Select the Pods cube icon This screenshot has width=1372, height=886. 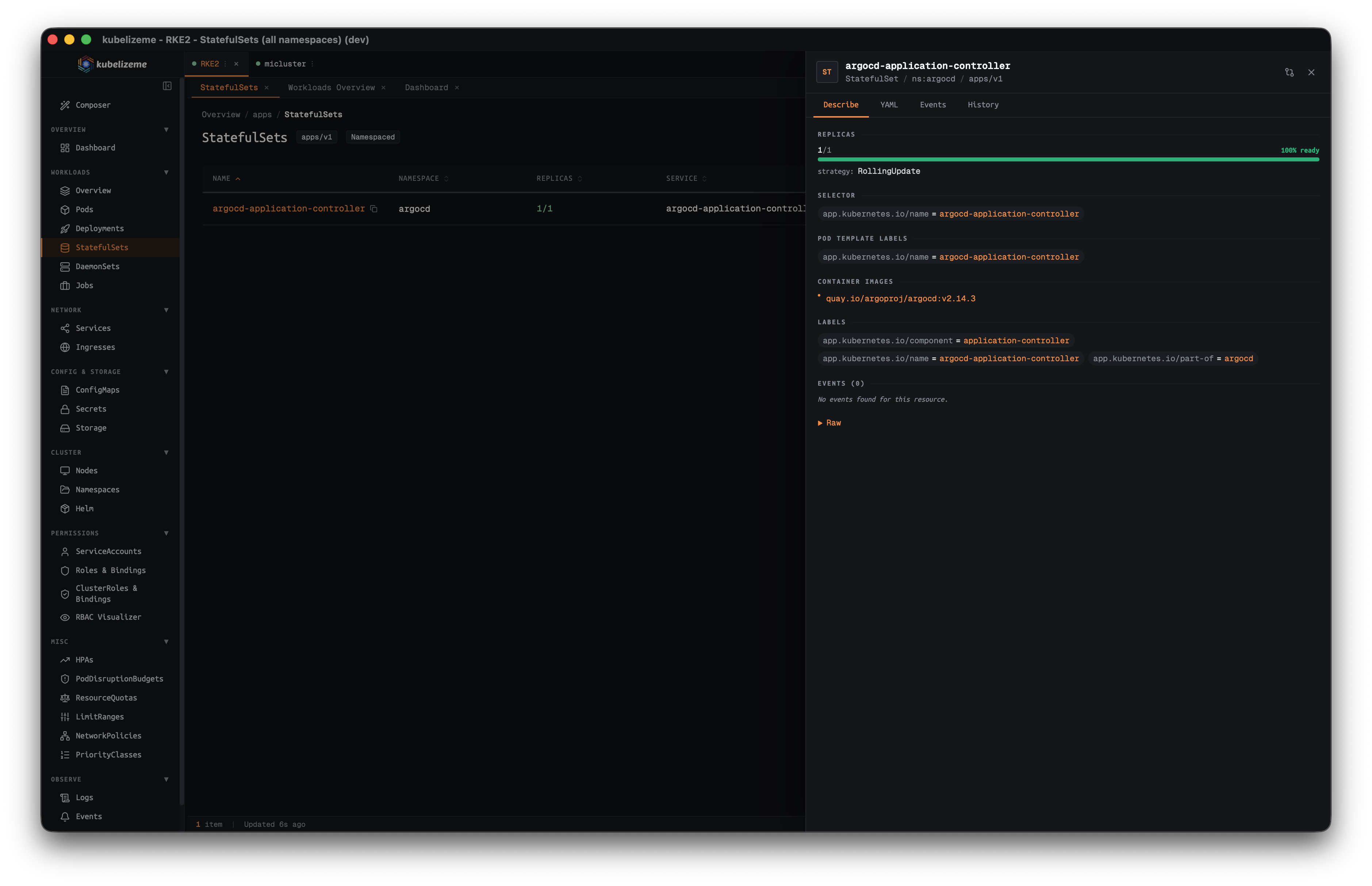65,209
